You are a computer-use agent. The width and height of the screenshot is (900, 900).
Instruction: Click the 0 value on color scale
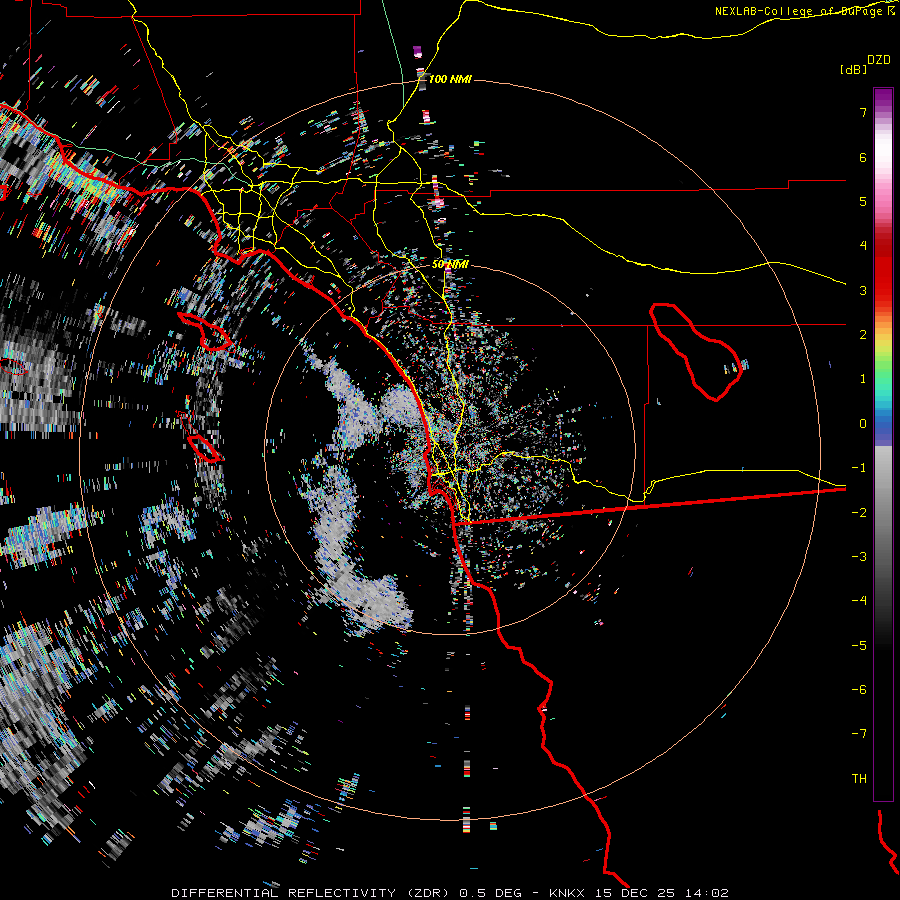tap(863, 423)
